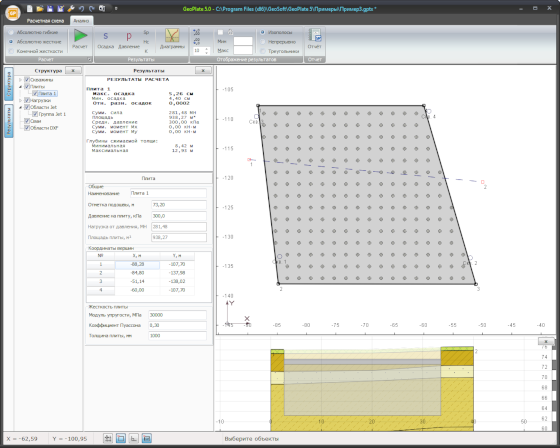Show settlement results via the S Осадка icon

coord(105,39)
